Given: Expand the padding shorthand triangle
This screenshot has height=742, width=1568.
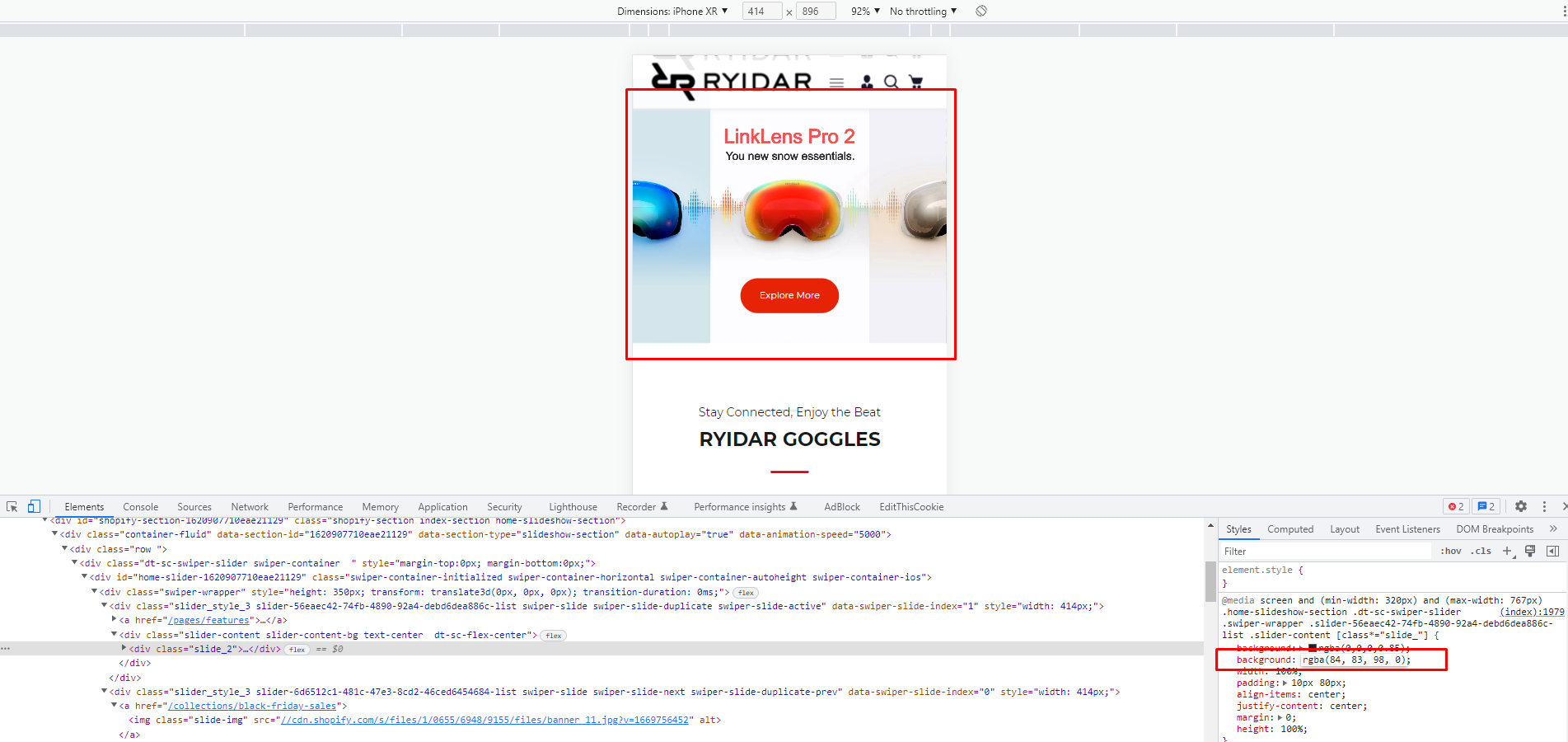Looking at the screenshot, I should click(1285, 683).
